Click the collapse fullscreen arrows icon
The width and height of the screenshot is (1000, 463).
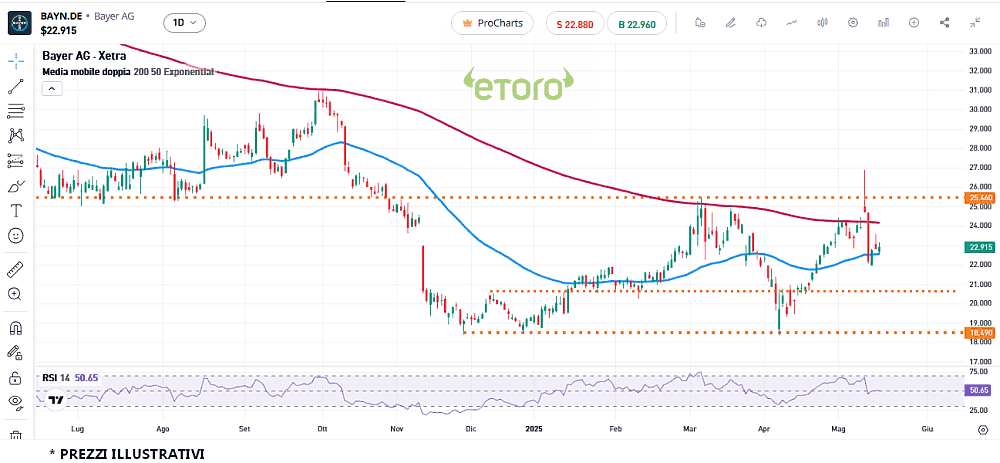pyautogui.click(x=975, y=23)
